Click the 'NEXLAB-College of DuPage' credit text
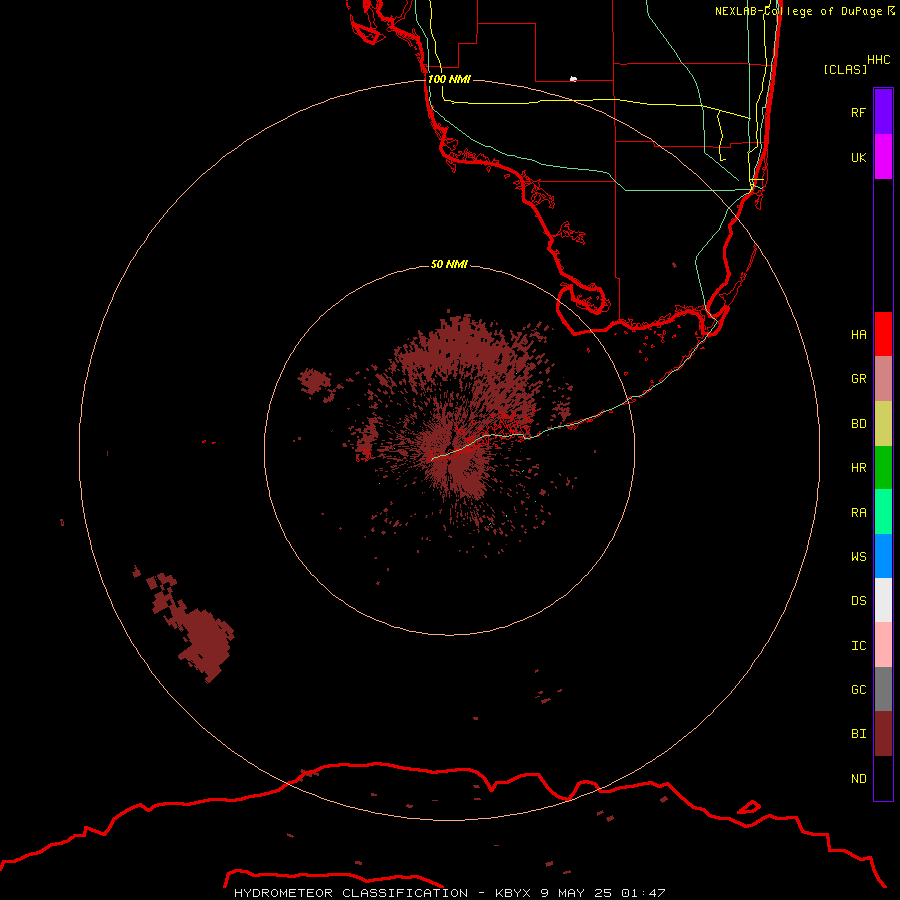The image size is (900, 900). 798,11
